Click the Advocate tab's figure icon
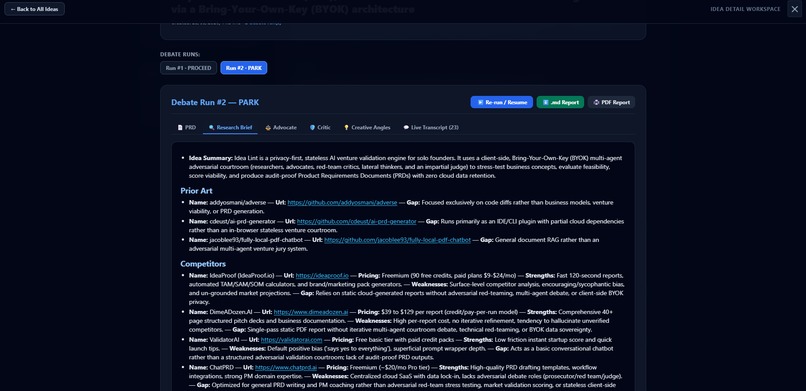The height and width of the screenshot is (391, 806). tap(268, 127)
